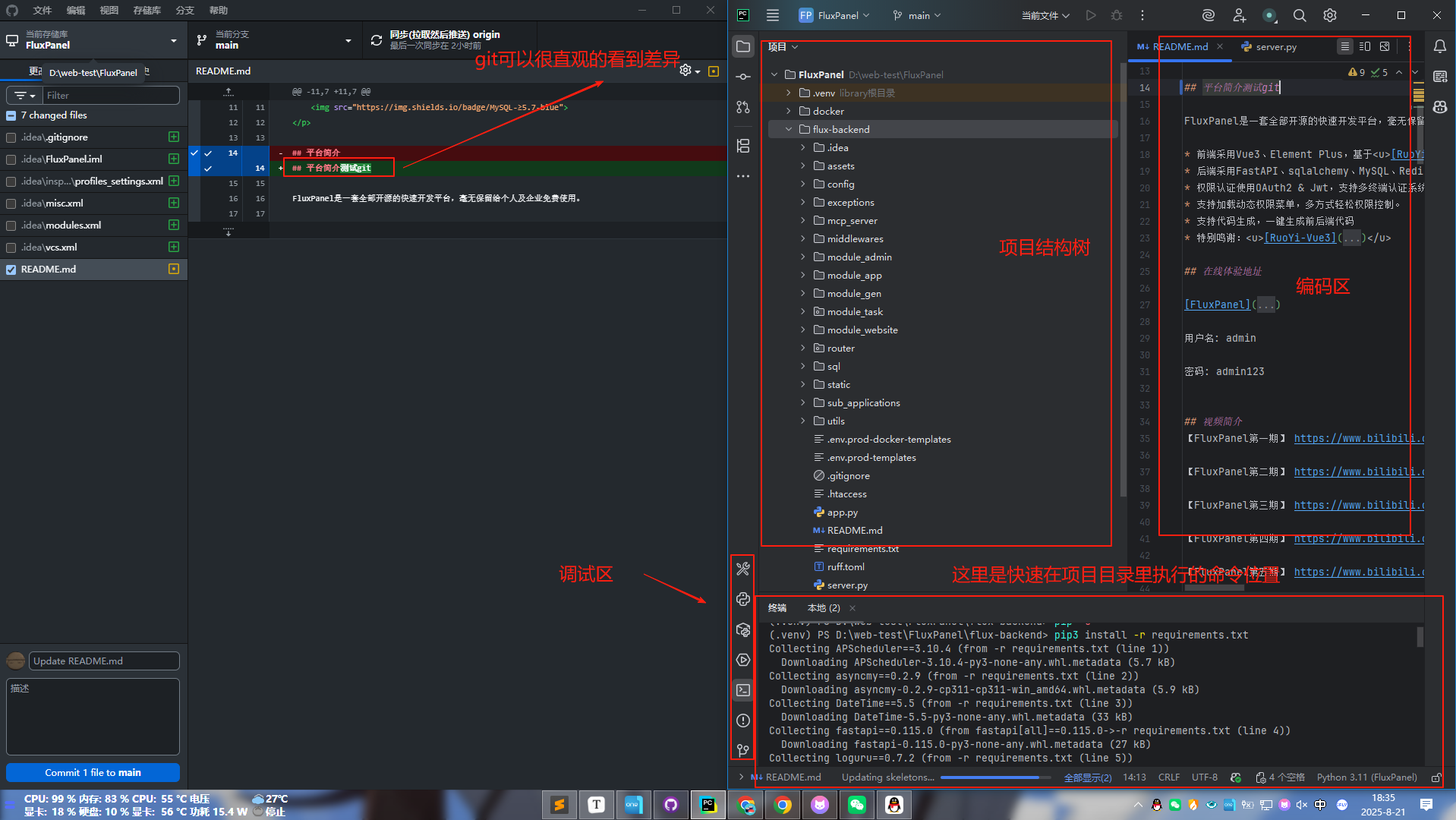Click the commit 描述 description text area
This screenshot has width=1456, height=820.
pos(93,717)
